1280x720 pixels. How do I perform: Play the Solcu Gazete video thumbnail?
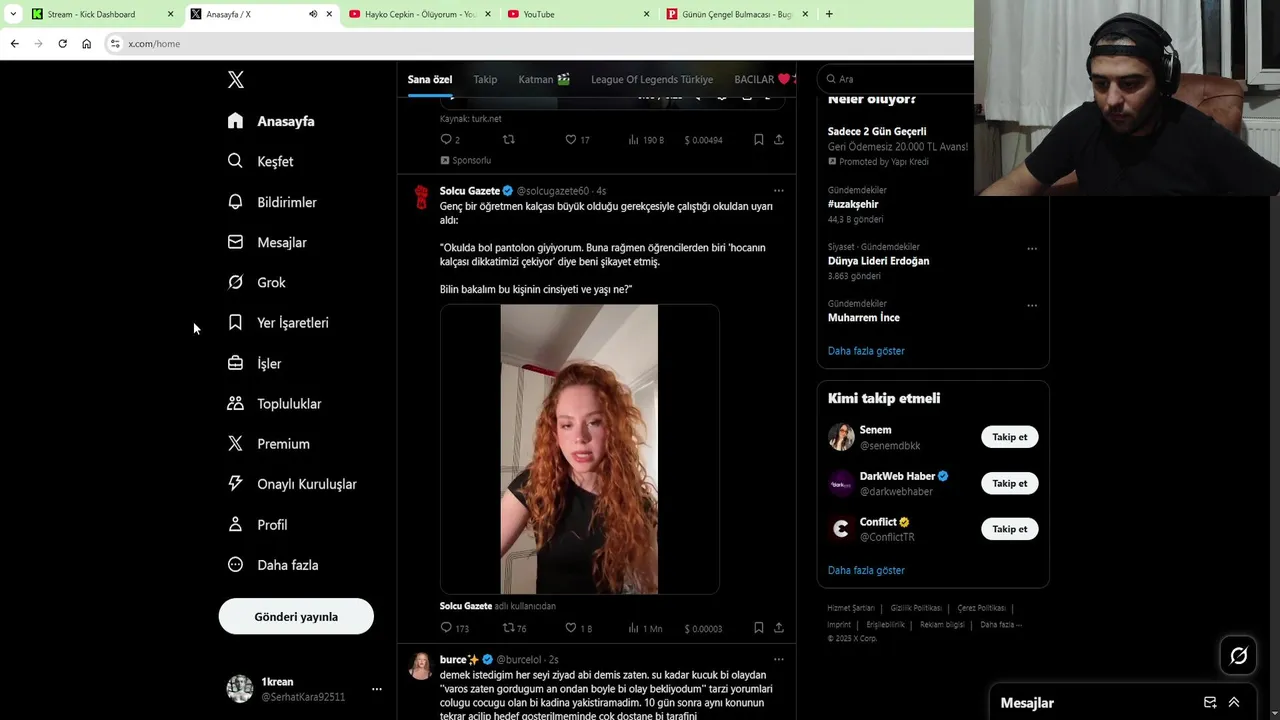tap(579, 449)
